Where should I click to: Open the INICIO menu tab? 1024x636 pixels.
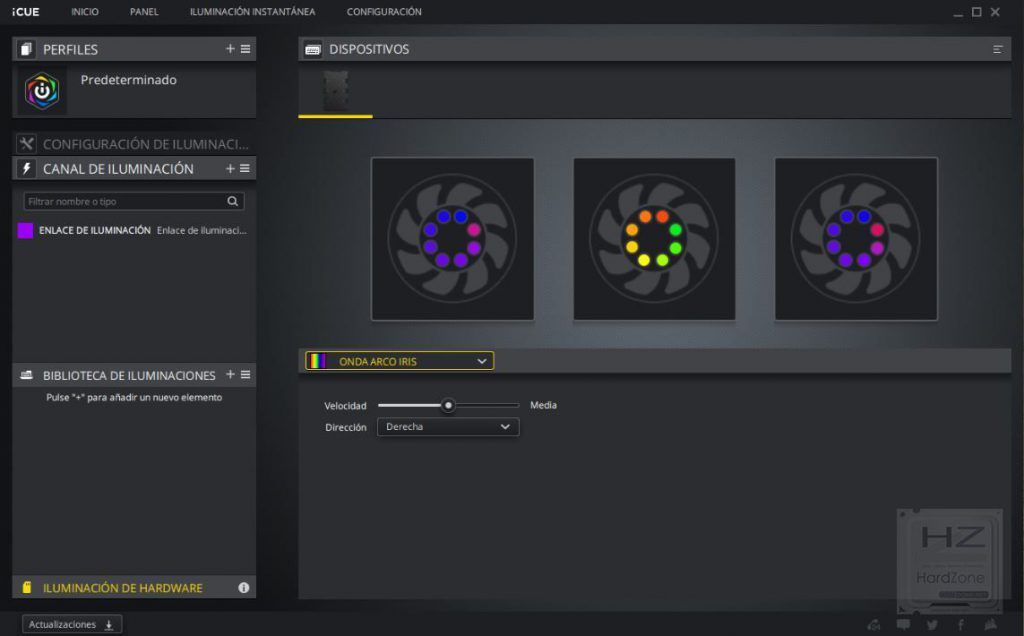click(85, 12)
